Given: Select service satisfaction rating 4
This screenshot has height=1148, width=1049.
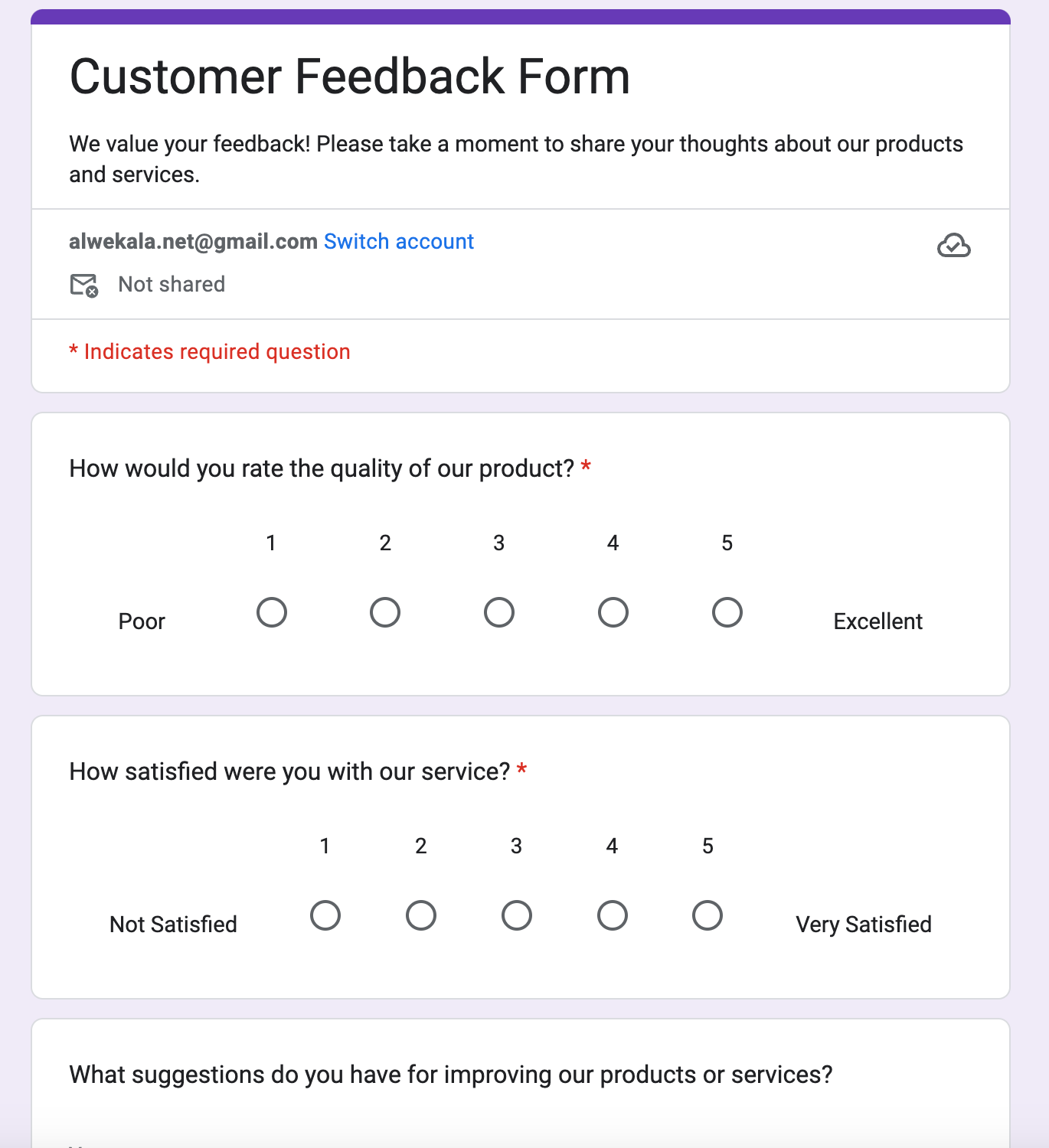Looking at the screenshot, I should click(613, 915).
